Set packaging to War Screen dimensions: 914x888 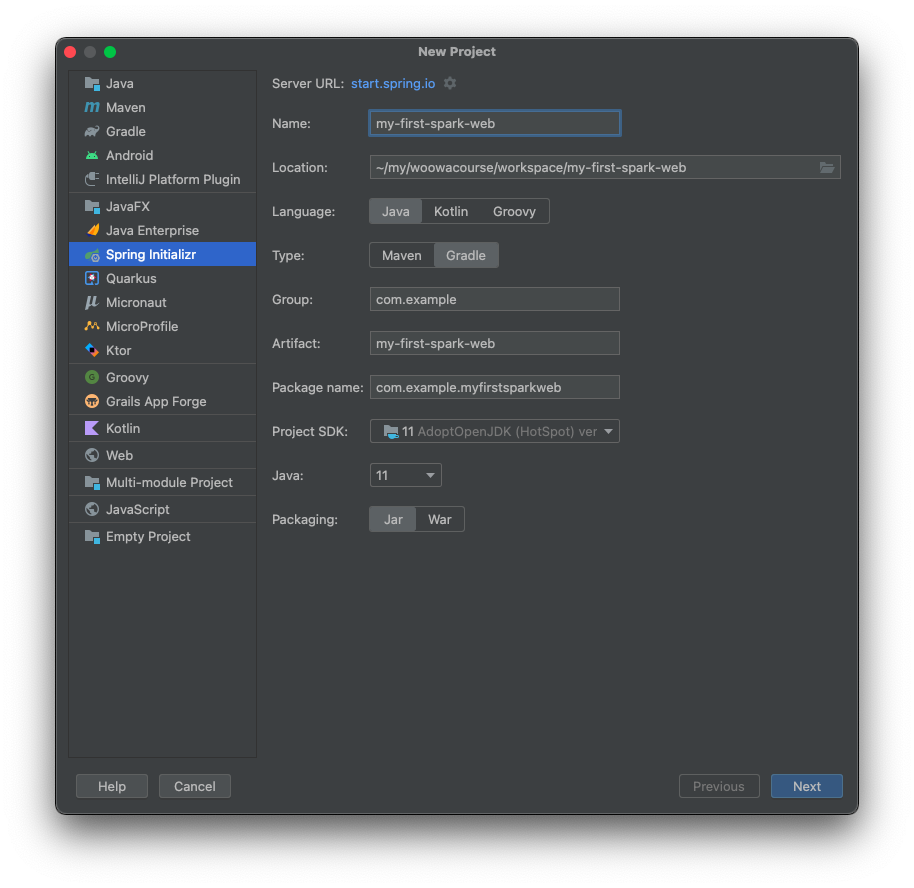pyautogui.click(x=440, y=520)
